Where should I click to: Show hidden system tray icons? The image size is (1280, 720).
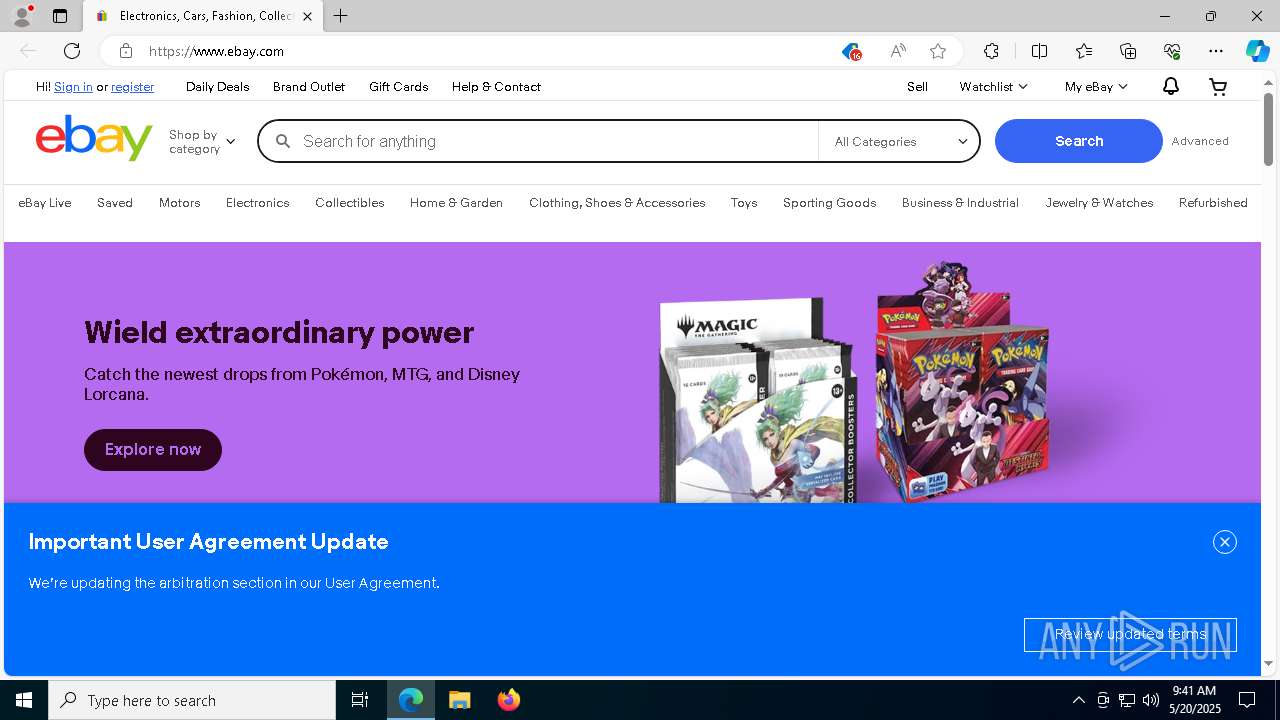[x=1078, y=700]
